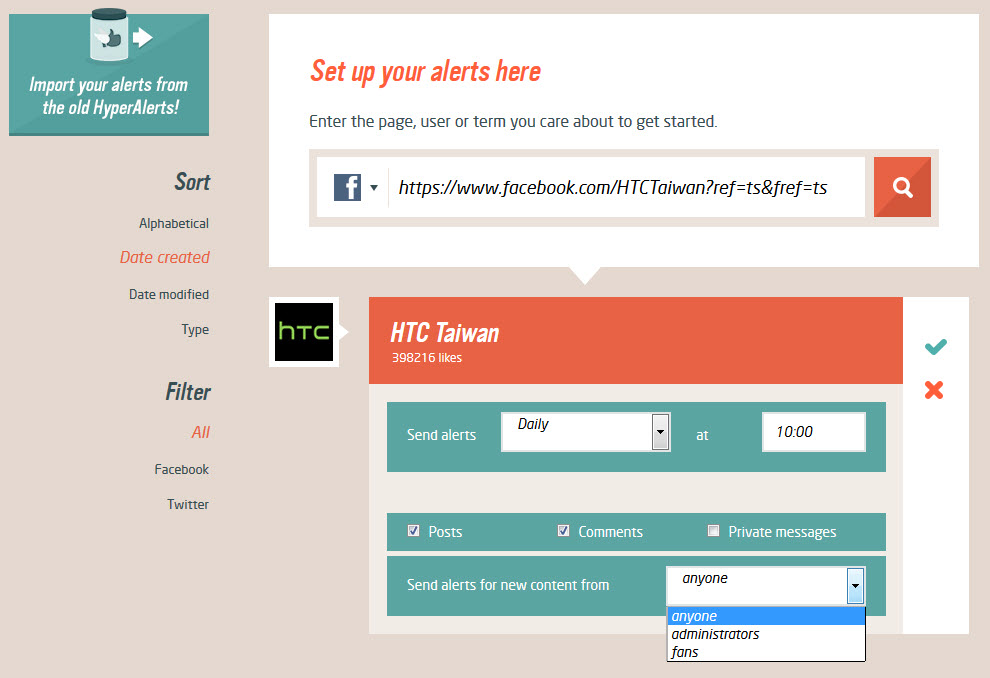Select administrators option in dropdown list

pos(766,634)
